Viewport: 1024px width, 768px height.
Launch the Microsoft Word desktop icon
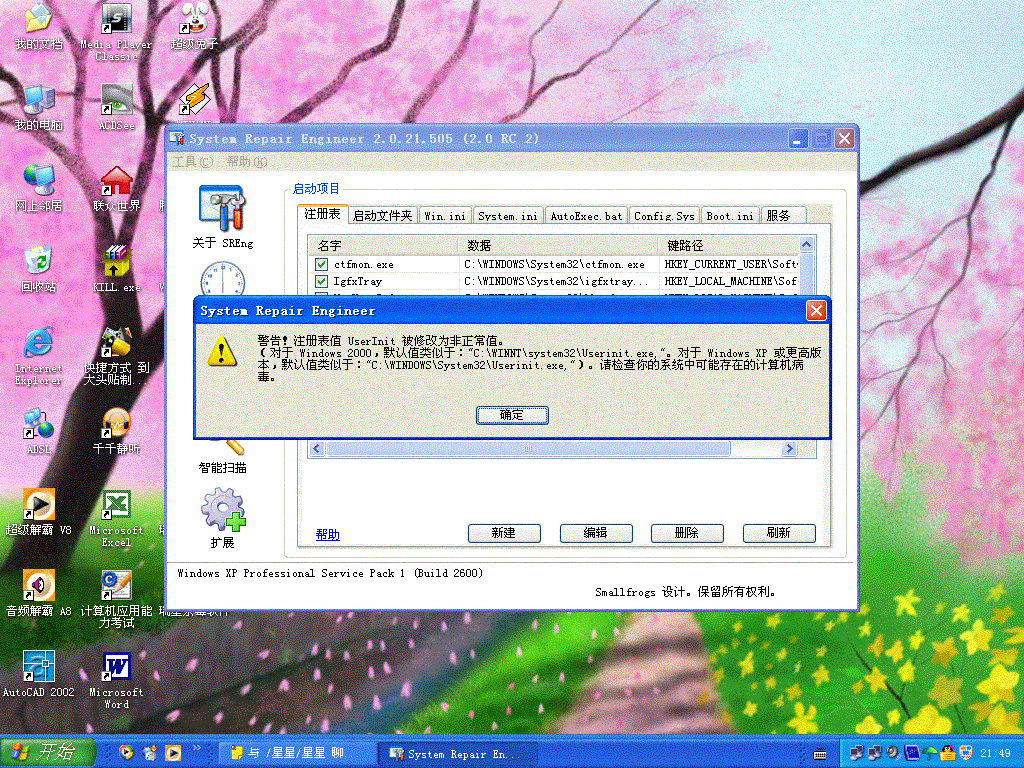point(116,680)
